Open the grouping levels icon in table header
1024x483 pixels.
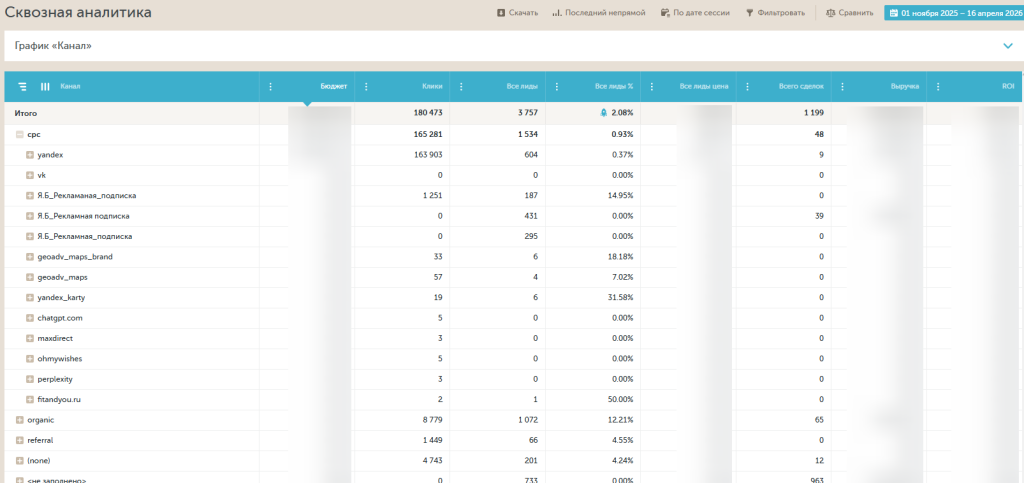[x=22, y=87]
